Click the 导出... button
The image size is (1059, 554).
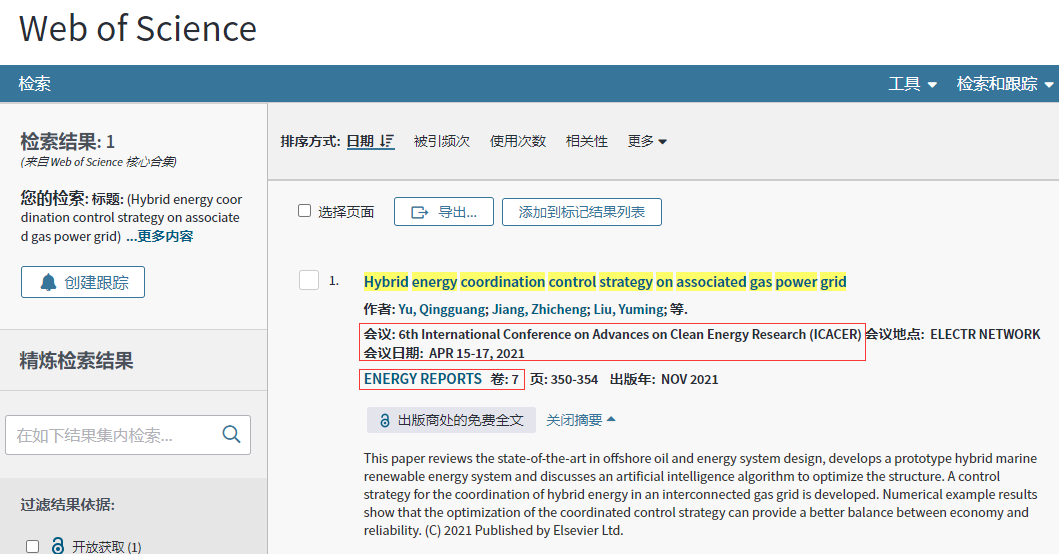(444, 212)
